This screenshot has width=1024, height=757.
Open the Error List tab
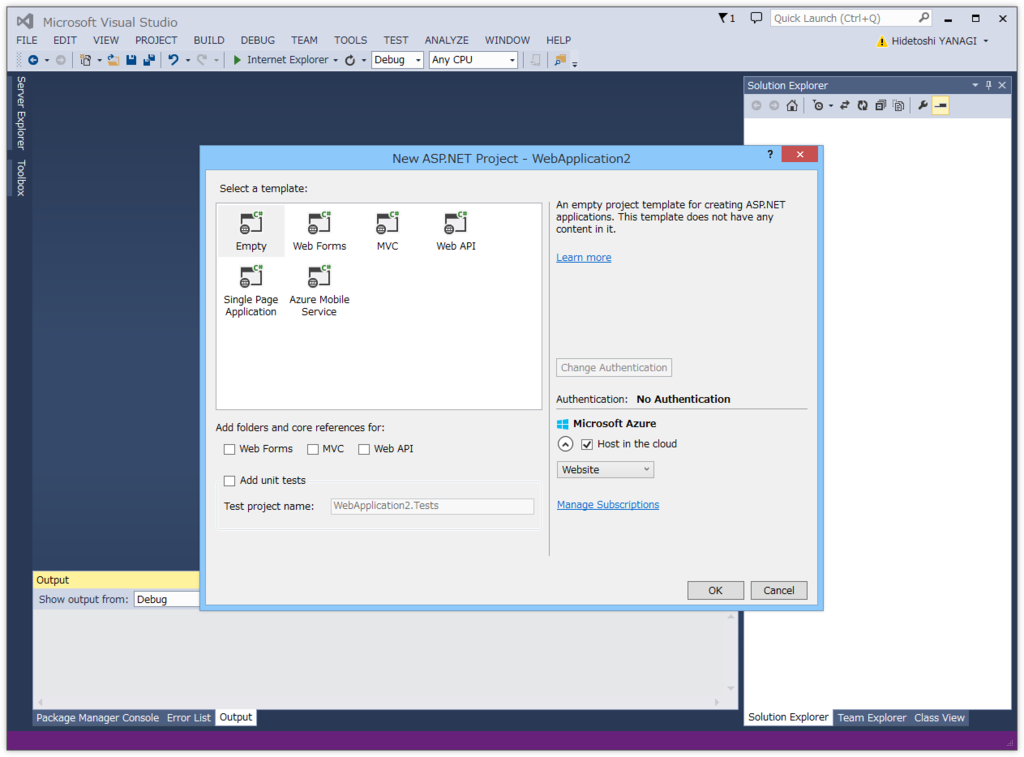click(189, 718)
